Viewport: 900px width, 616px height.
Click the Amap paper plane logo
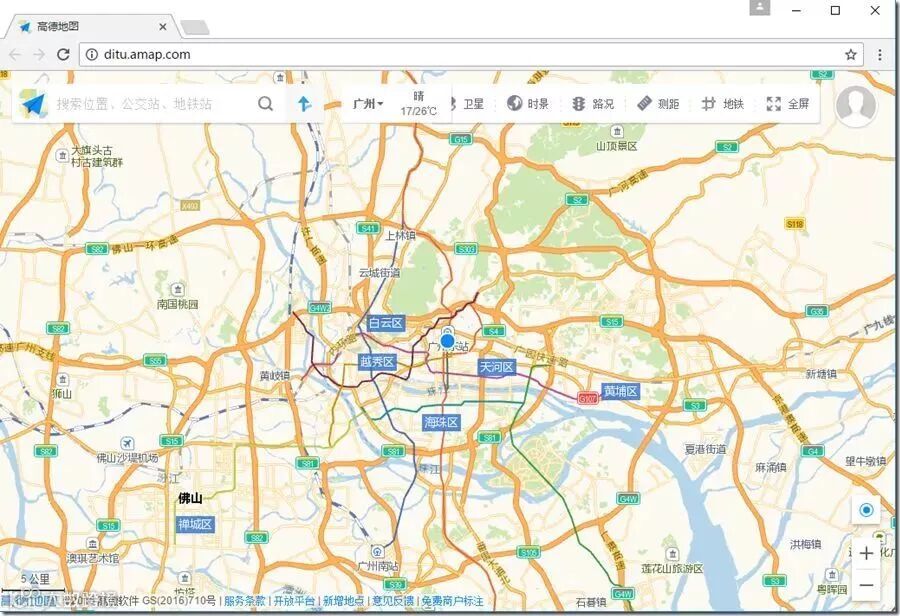(x=33, y=104)
